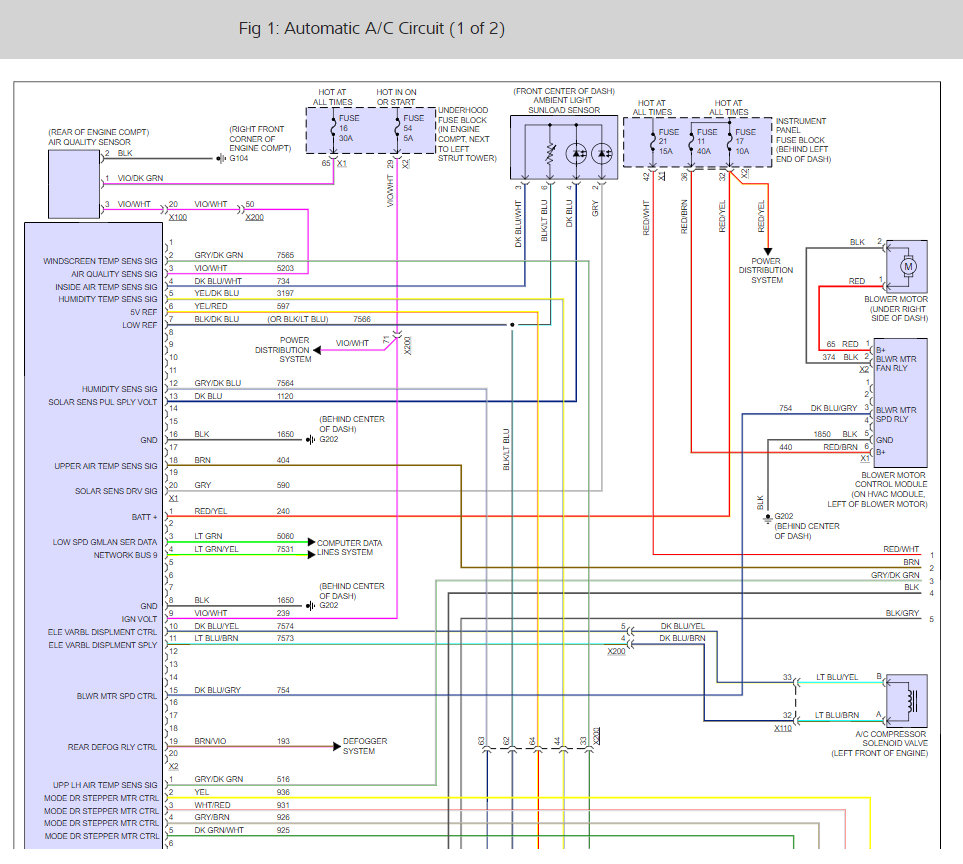Click the X100 connector label

pyautogui.click(x=177, y=217)
